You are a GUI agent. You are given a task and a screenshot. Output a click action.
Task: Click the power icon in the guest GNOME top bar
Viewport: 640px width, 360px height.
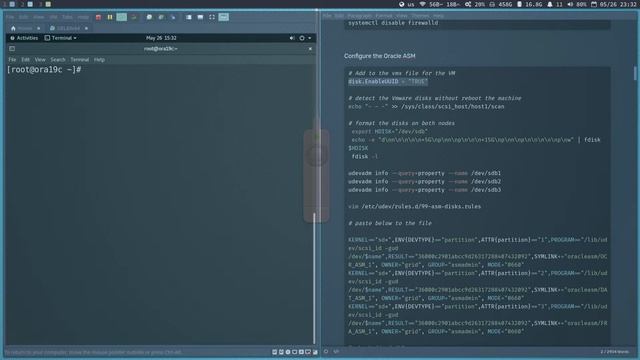(302, 38)
